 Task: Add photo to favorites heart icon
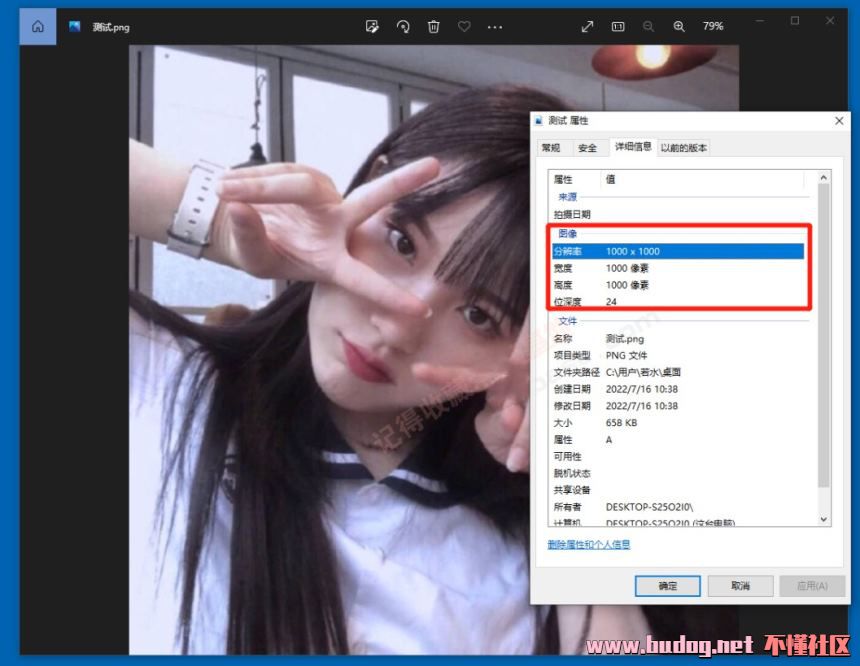click(463, 26)
